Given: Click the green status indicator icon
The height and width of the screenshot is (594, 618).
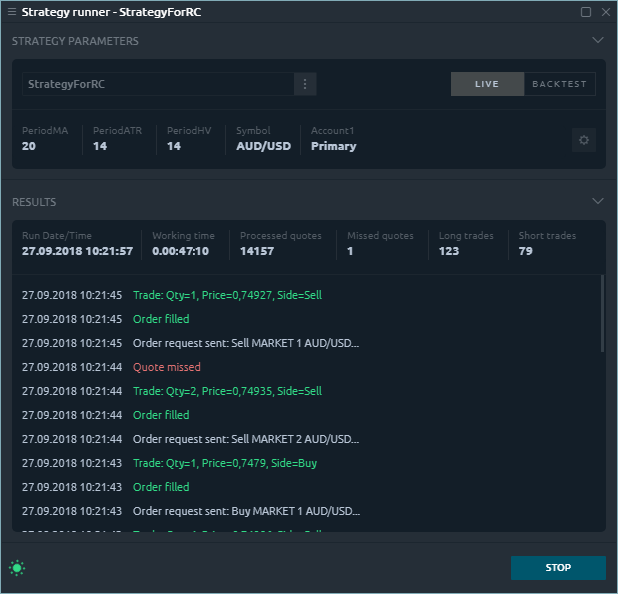Looking at the screenshot, I should [x=17, y=568].
